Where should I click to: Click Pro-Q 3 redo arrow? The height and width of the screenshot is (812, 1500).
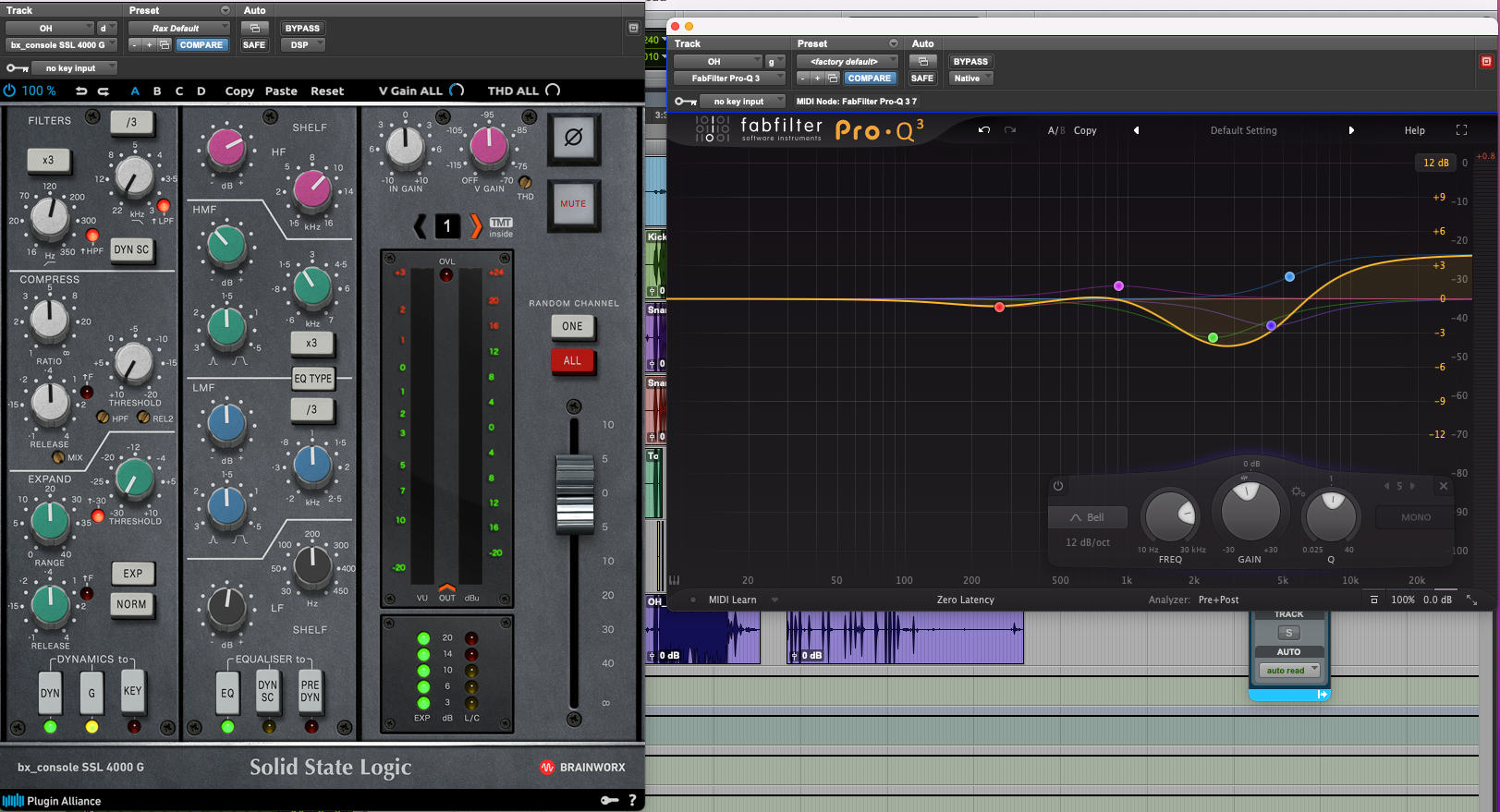(x=1010, y=130)
